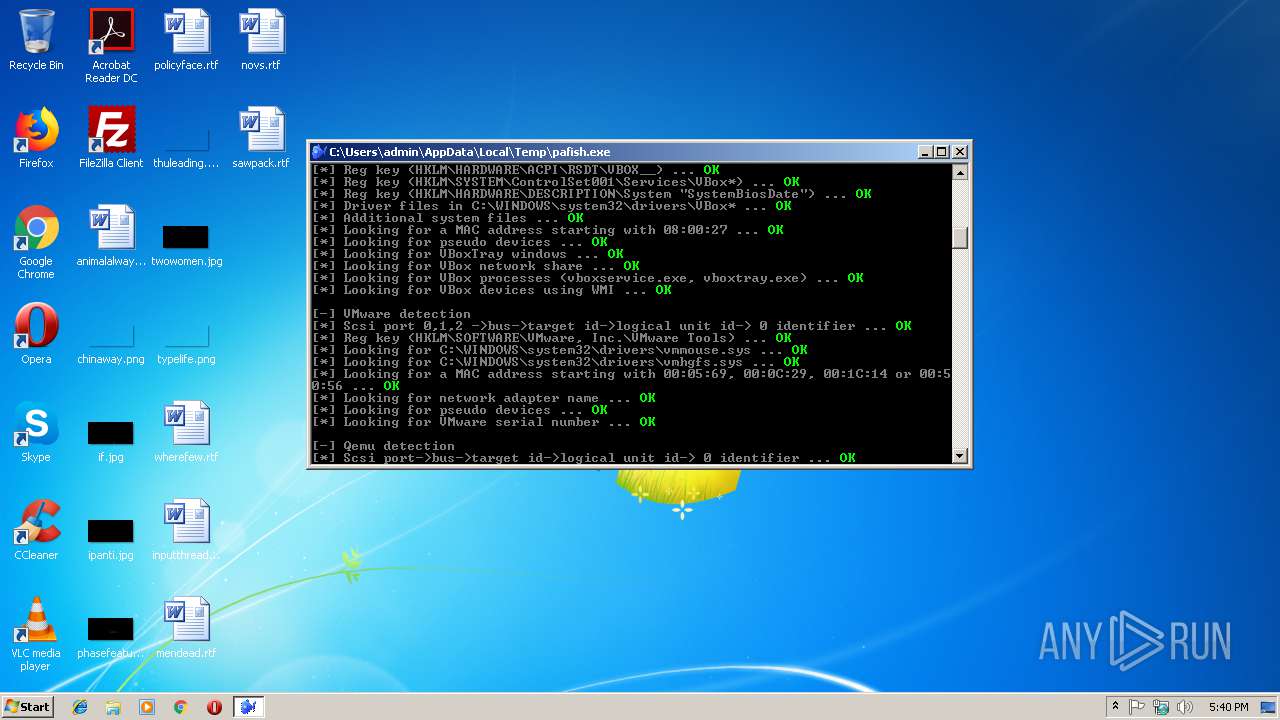
Task: Select the policyface.rtf document icon
Action: coord(186,40)
